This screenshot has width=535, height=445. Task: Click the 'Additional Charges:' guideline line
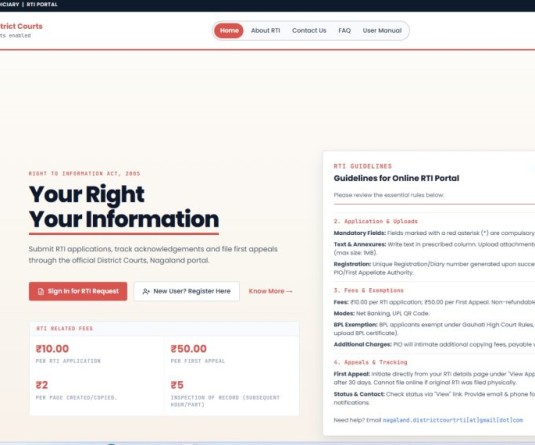pos(434,344)
